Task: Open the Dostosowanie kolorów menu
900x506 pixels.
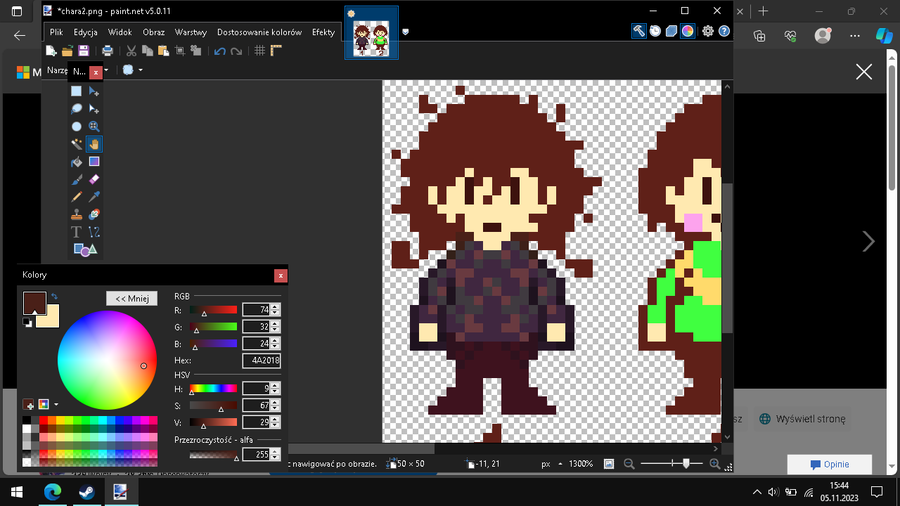Action: (259, 32)
